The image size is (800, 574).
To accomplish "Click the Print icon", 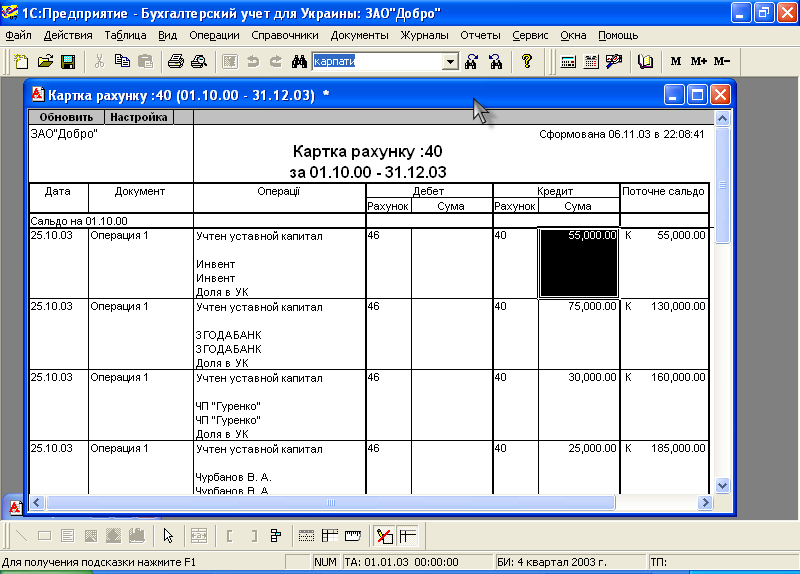I will click(176, 62).
